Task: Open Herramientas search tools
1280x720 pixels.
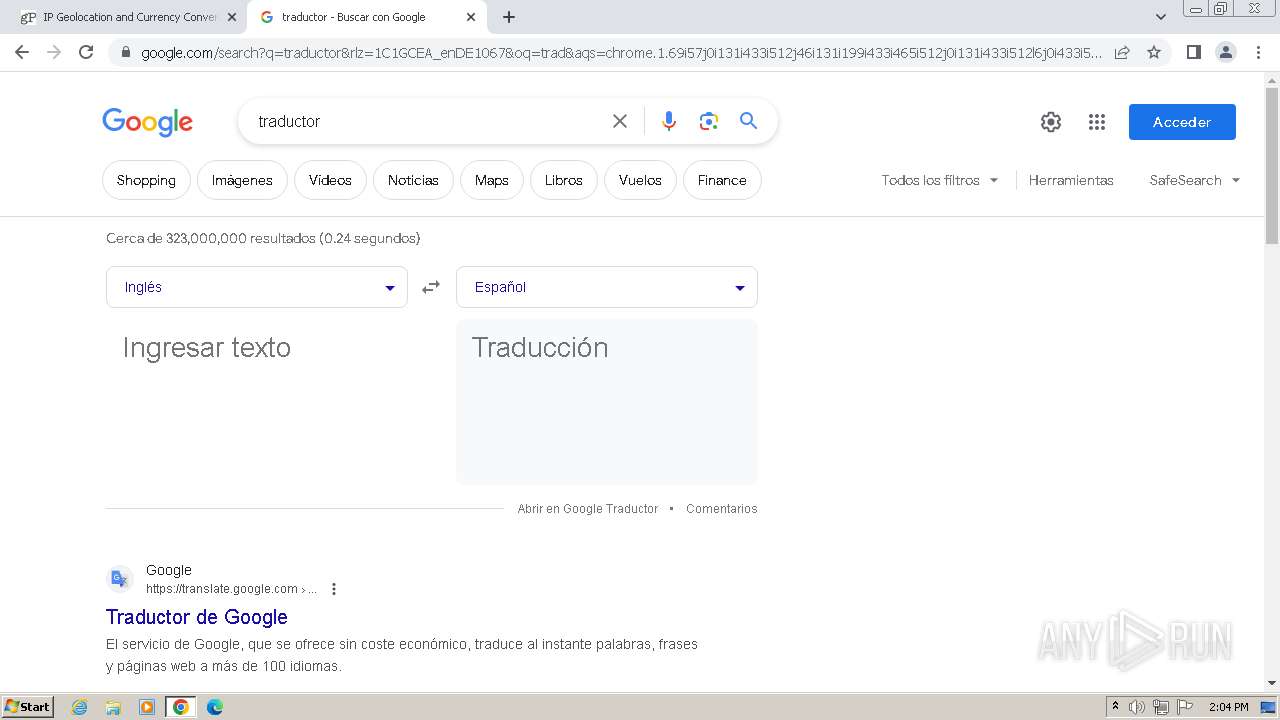Action: point(1071,180)
